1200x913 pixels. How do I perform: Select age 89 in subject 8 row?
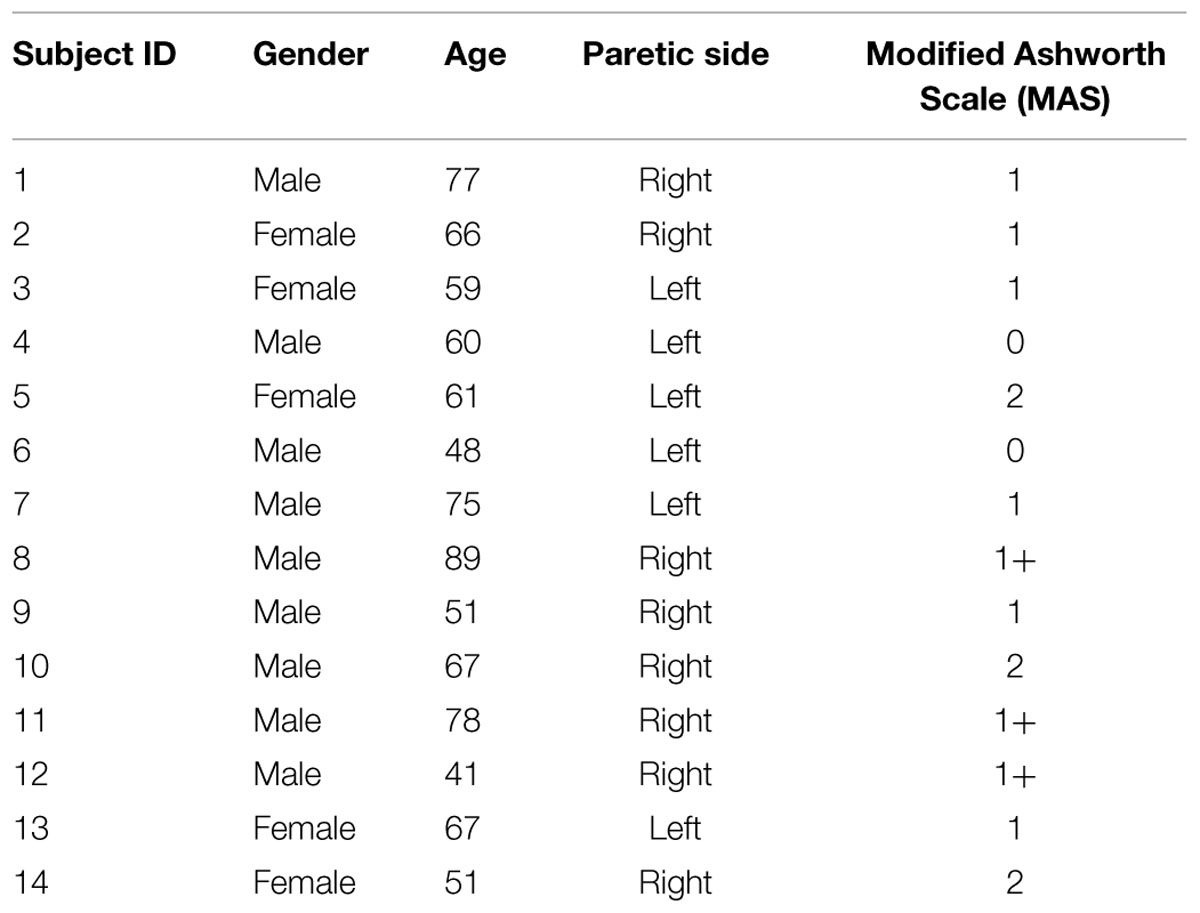[462, 559]
